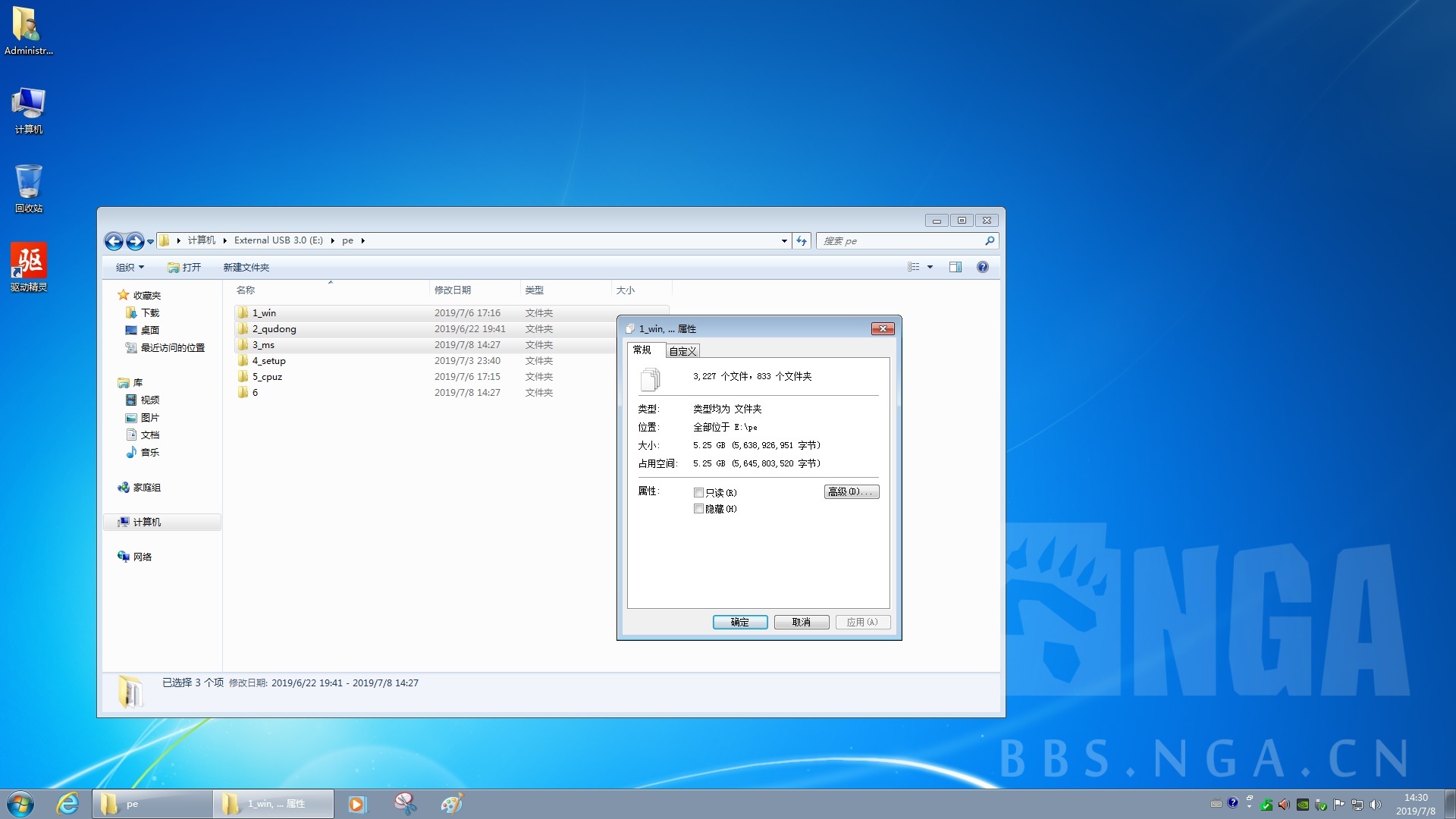The width and height of the screenshot is (1456, 819).
Task: Open Windows Media Player on taskbar
Action: [356, 803]
